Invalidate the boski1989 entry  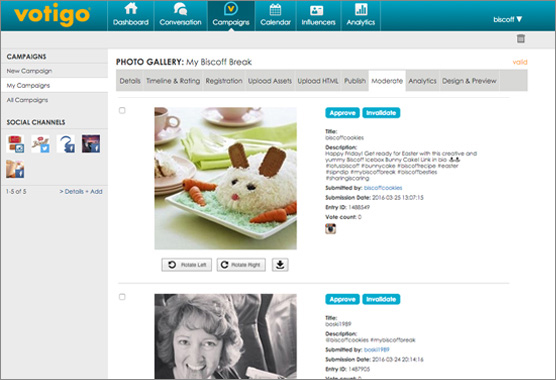click(x=381, y=299)
